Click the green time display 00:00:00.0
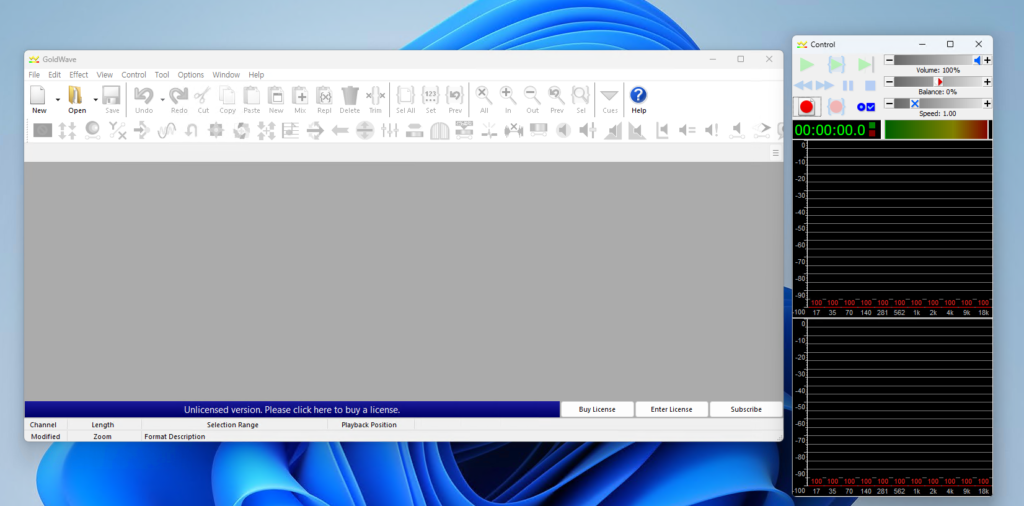Image resolution: width=1024 pixels, height=506 pixels. coord(830,130)
